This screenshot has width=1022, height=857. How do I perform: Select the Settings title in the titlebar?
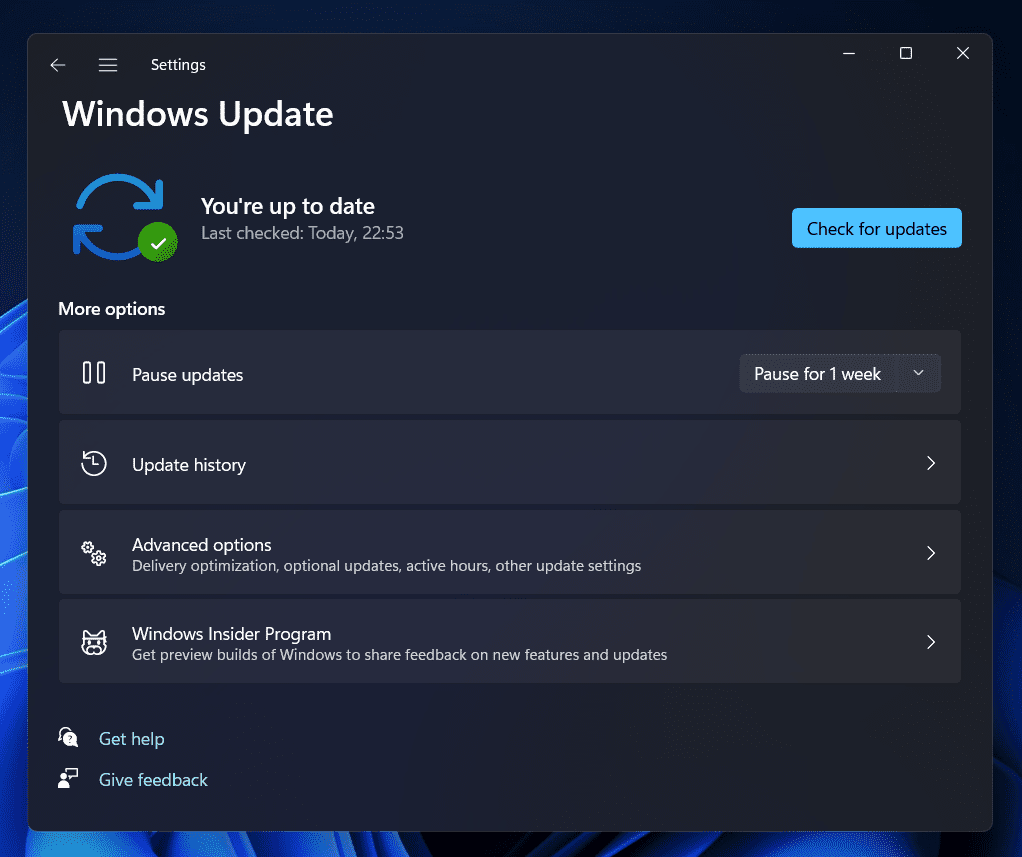coord(178,64)
